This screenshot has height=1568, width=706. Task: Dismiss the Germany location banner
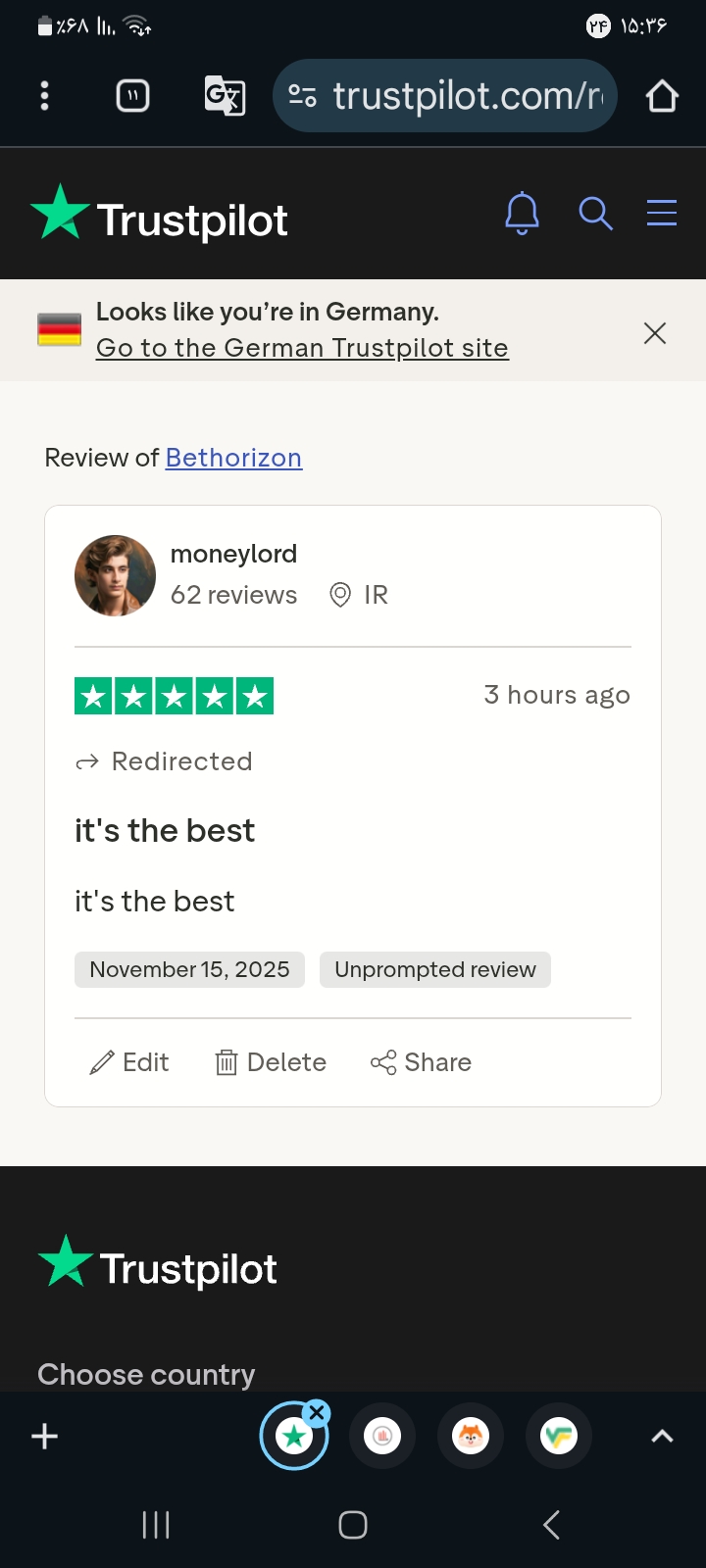[x=655, y=333]
